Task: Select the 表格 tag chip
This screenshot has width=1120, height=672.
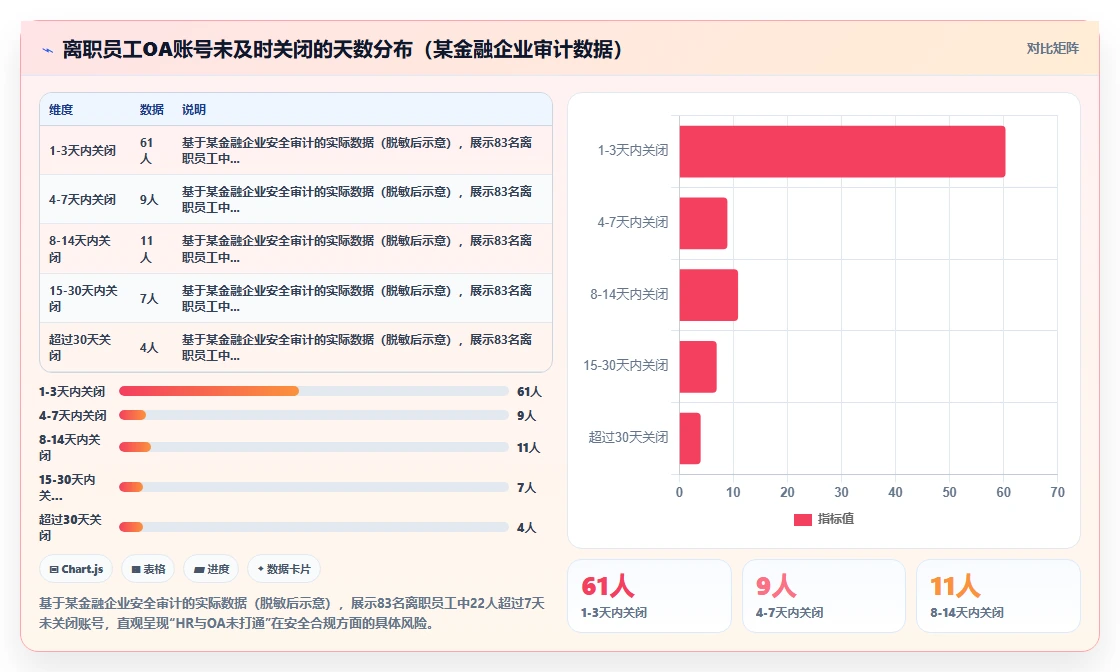Action: [x=149, y=569]
